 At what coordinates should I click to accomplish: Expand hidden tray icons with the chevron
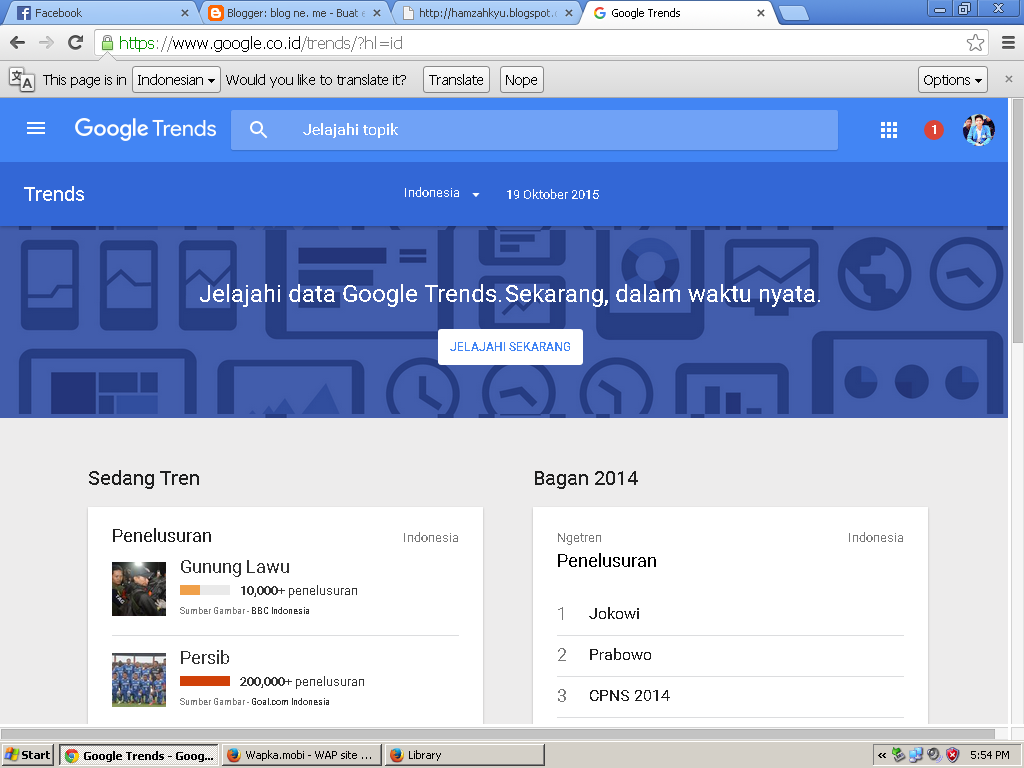(882, 755)
